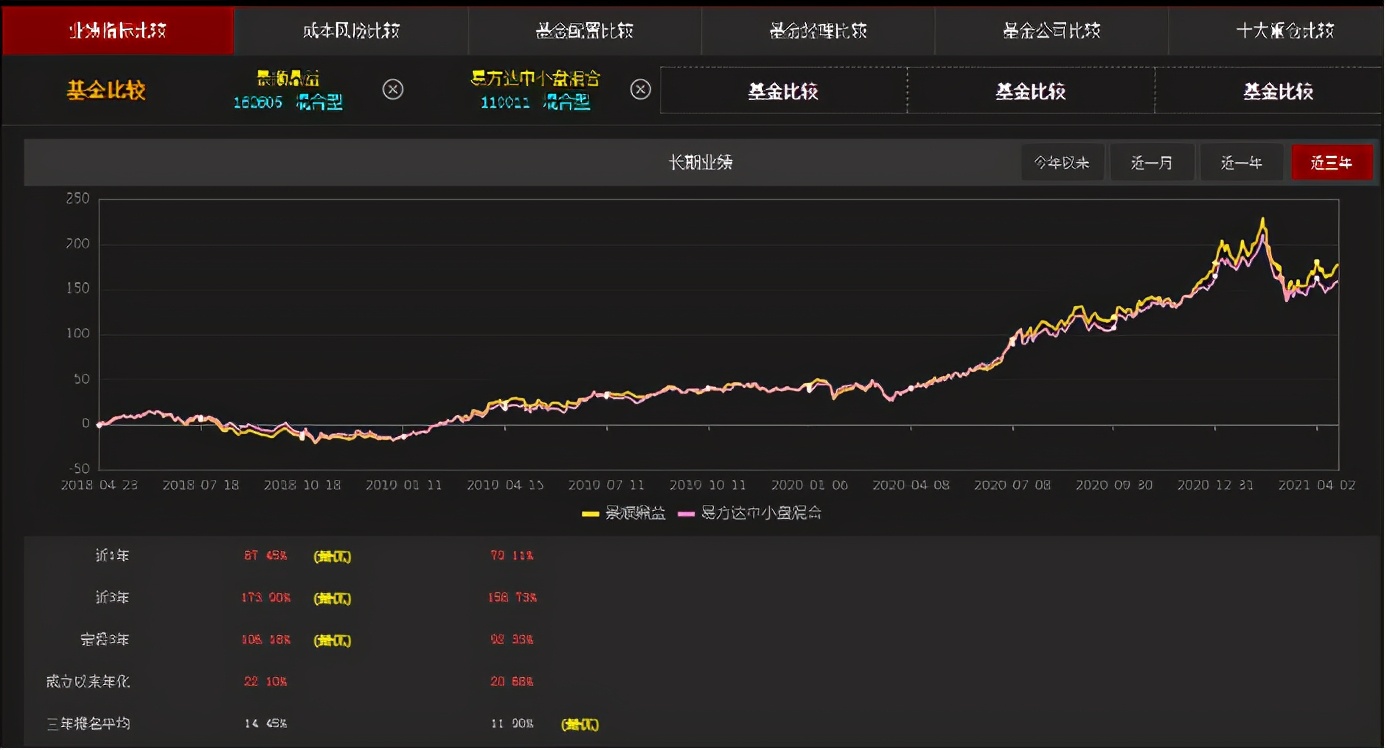
Task: Remove 易方达中小盘混合 via its circular X icon
Action: point(641,90)
